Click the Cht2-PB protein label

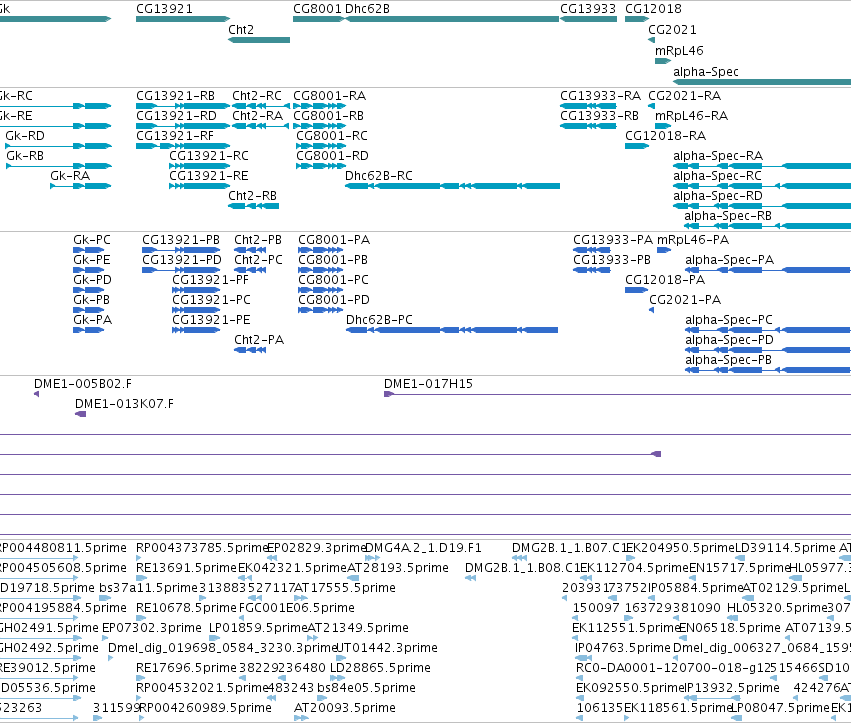pos(258,240)
